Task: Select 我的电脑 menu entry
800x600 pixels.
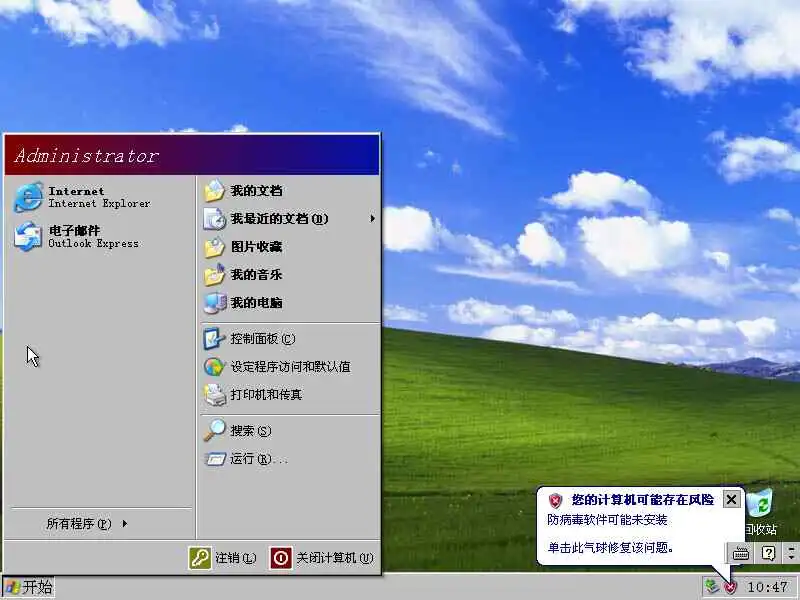Action: (x=291, y=303)
